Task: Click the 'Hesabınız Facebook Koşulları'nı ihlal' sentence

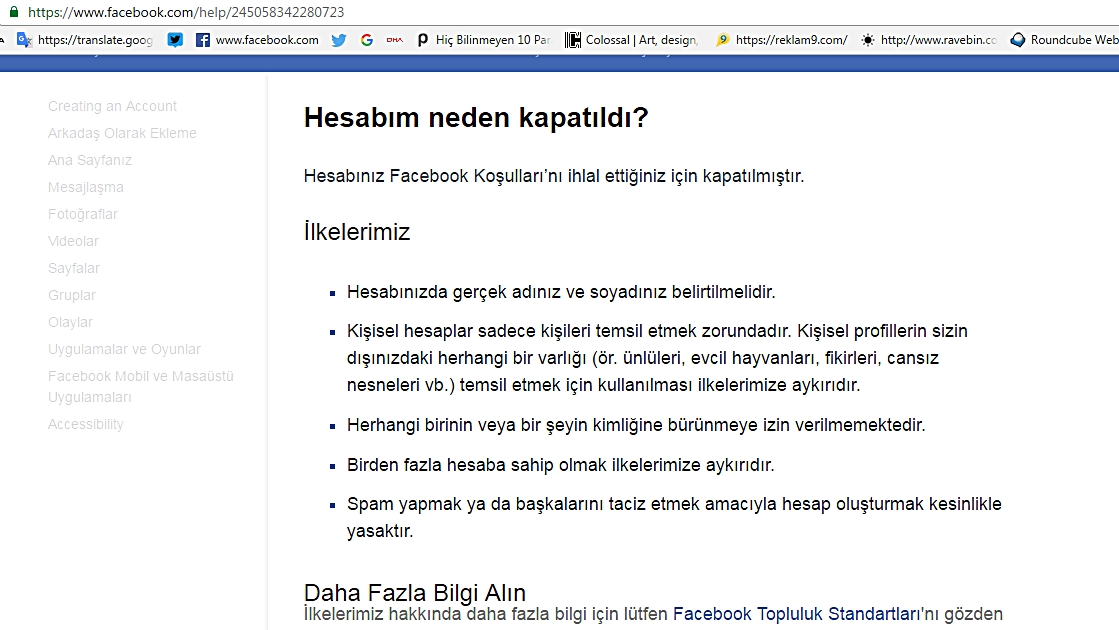Action: coord(554,176)
